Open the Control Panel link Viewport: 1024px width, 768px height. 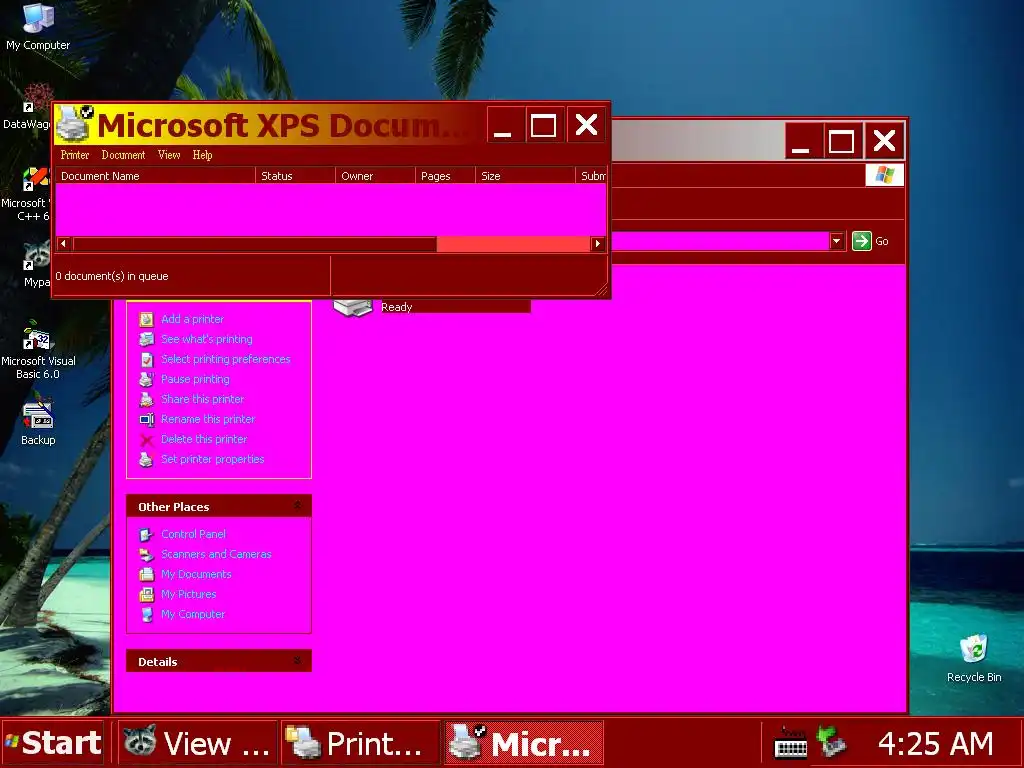pyautogui.click(x=193, y=534)
